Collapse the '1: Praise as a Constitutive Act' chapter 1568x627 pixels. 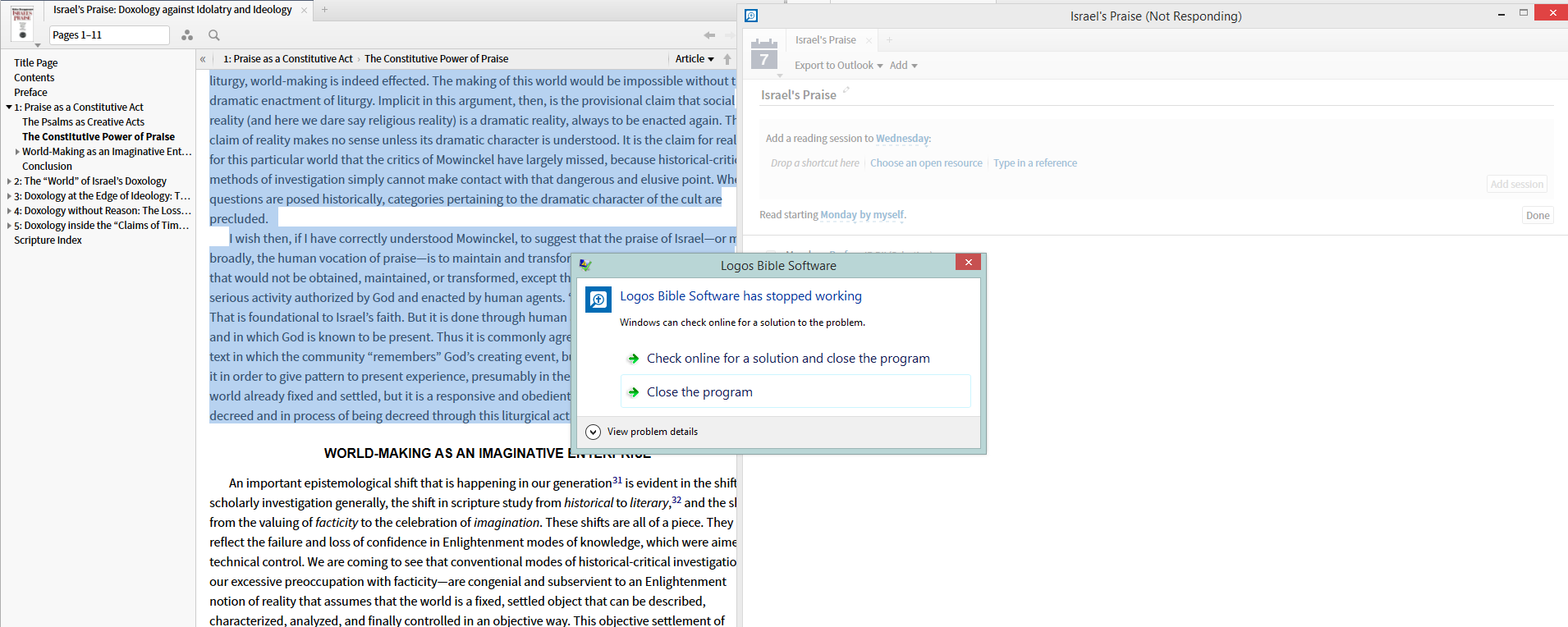[9, 108]
